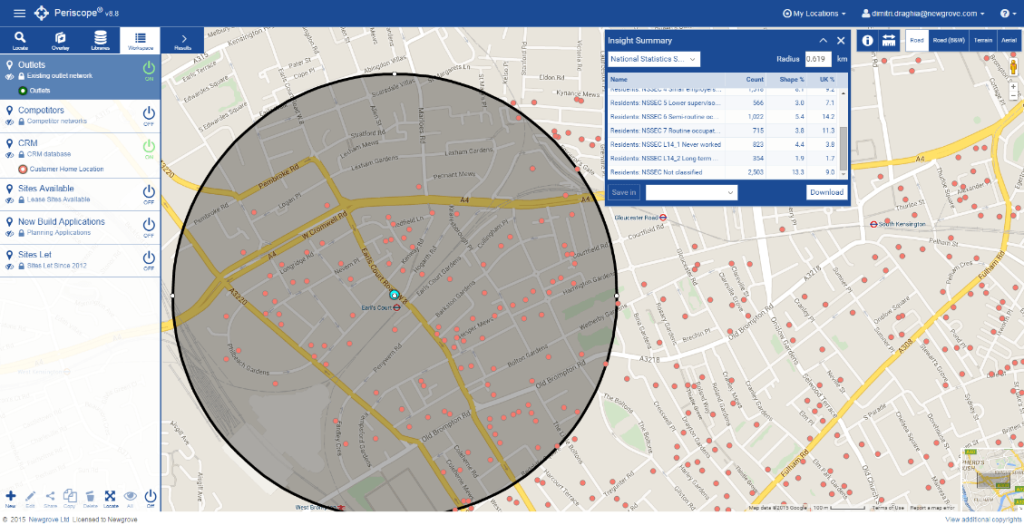Click the Download button
1024x525 pixels.
(827, 192)
